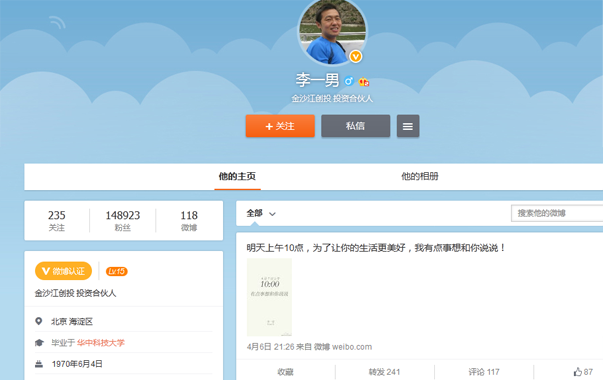Image resolution: width=603 pixels, height=380 pixels.
Task: Click the RSS feed icon in header
Action: (57, 22)
